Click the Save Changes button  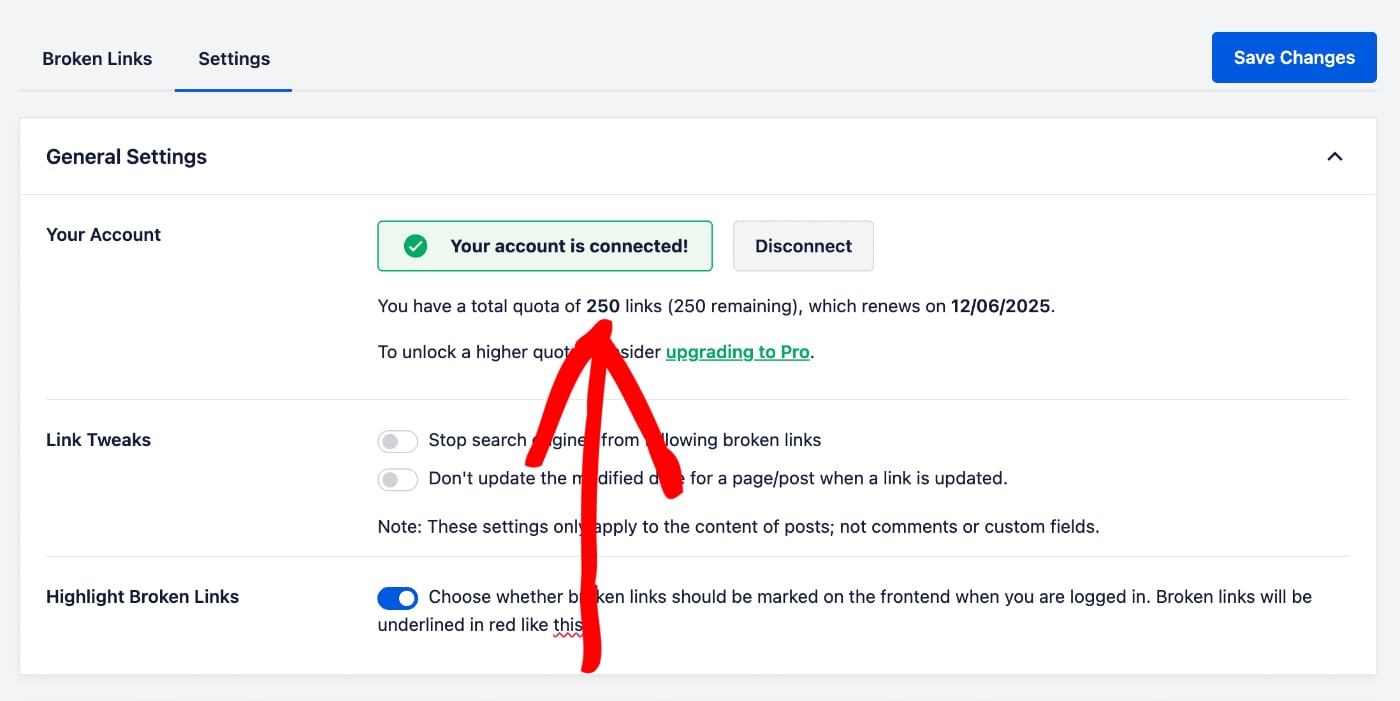click(x=1293, y=57)
